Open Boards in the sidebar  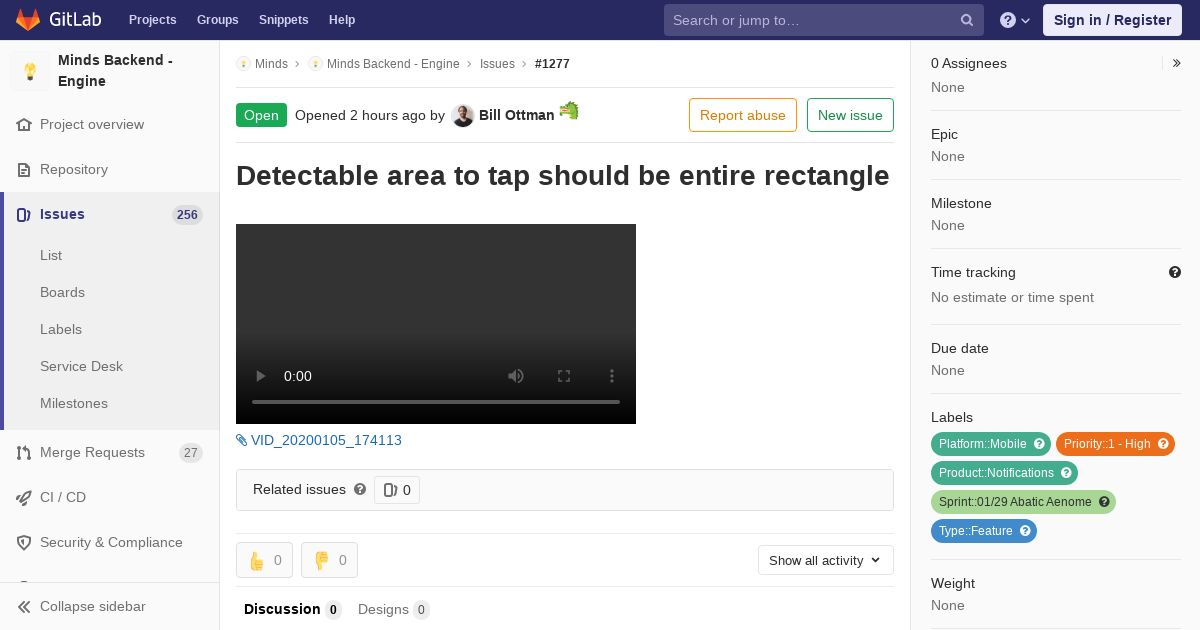click(x=62, y=292)
